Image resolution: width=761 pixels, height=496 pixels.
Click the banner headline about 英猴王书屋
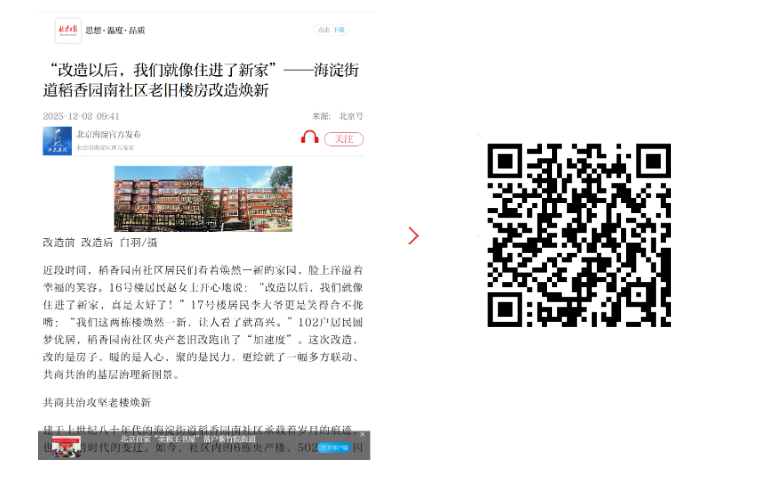(x=188, y=439)
